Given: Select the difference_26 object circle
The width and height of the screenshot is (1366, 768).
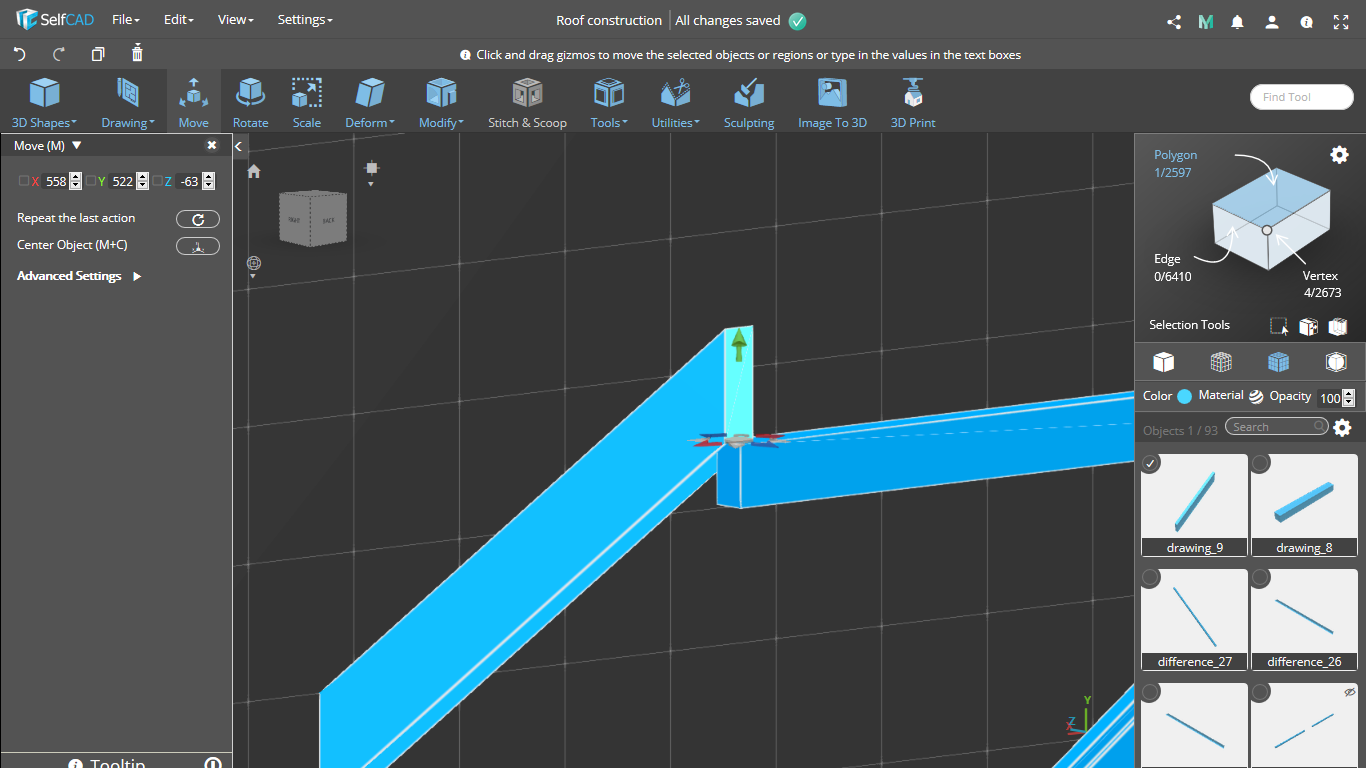Looking at the screenshot, I should [1261, 577].
